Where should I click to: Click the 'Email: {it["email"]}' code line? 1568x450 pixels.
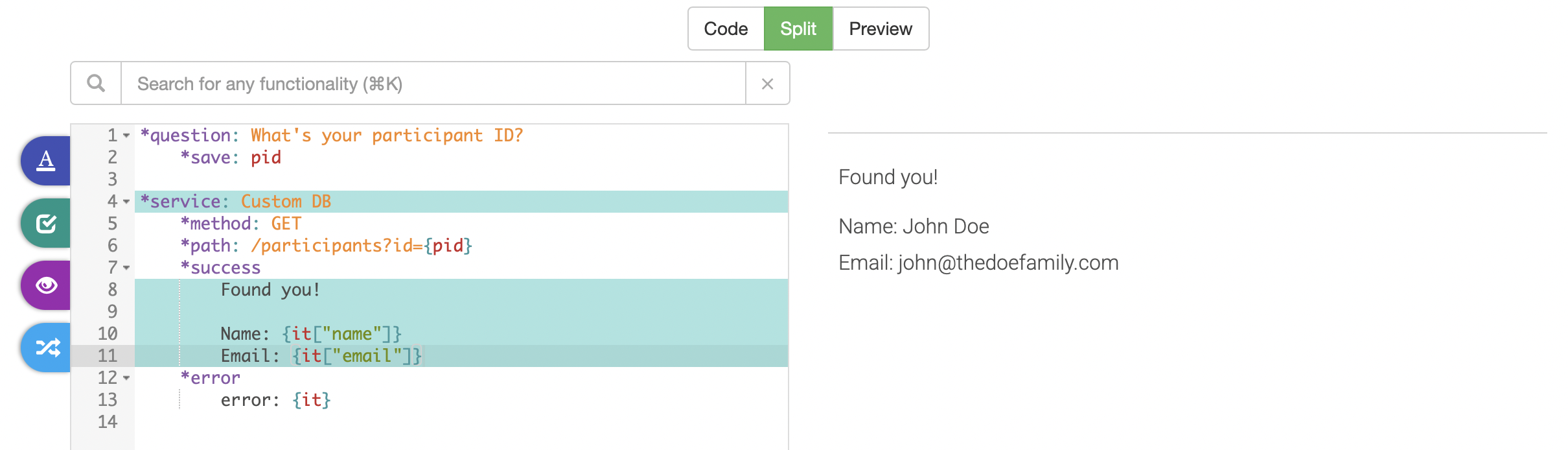point(321,356)
